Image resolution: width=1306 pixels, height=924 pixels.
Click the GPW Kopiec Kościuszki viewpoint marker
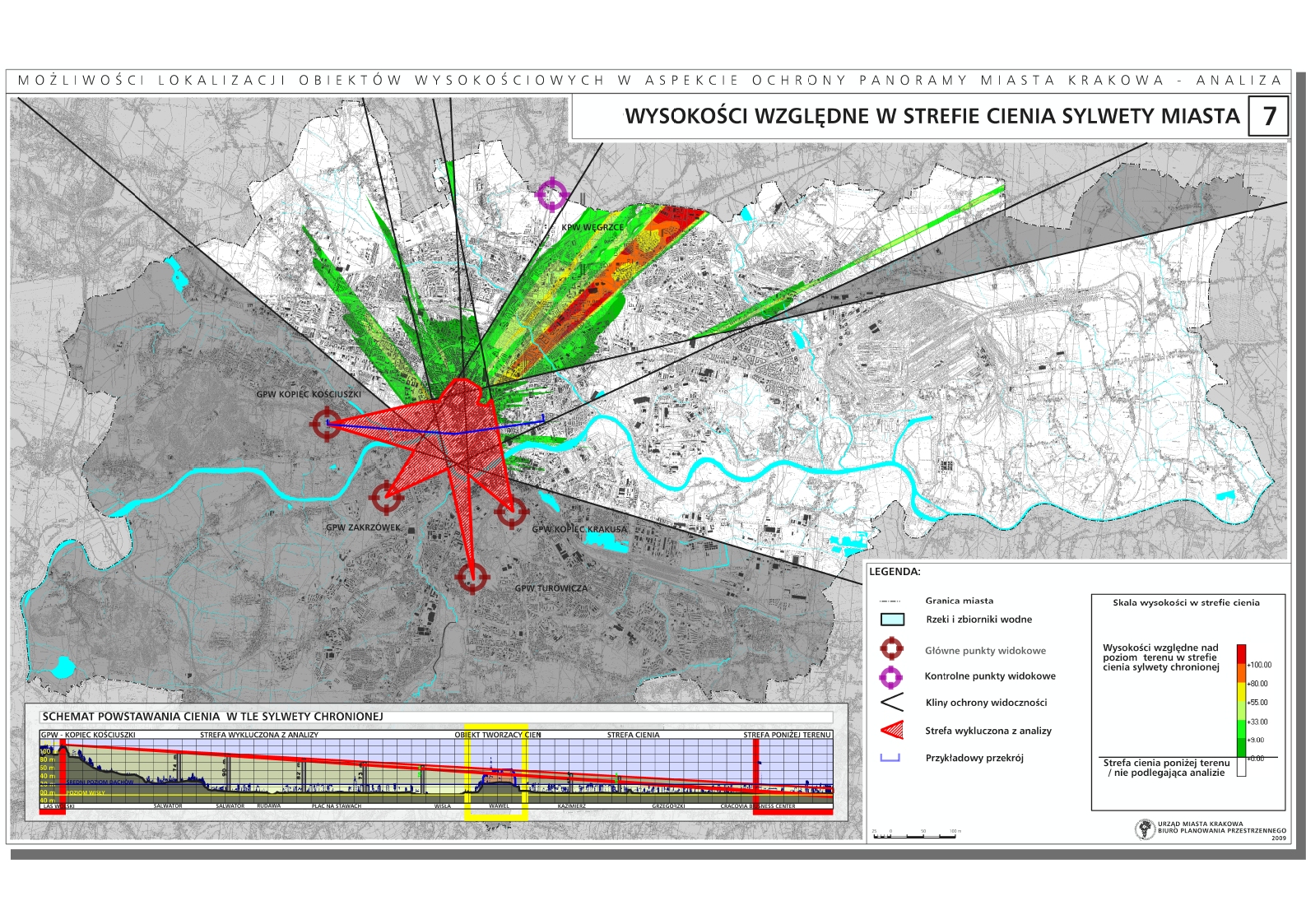(326, 424)
